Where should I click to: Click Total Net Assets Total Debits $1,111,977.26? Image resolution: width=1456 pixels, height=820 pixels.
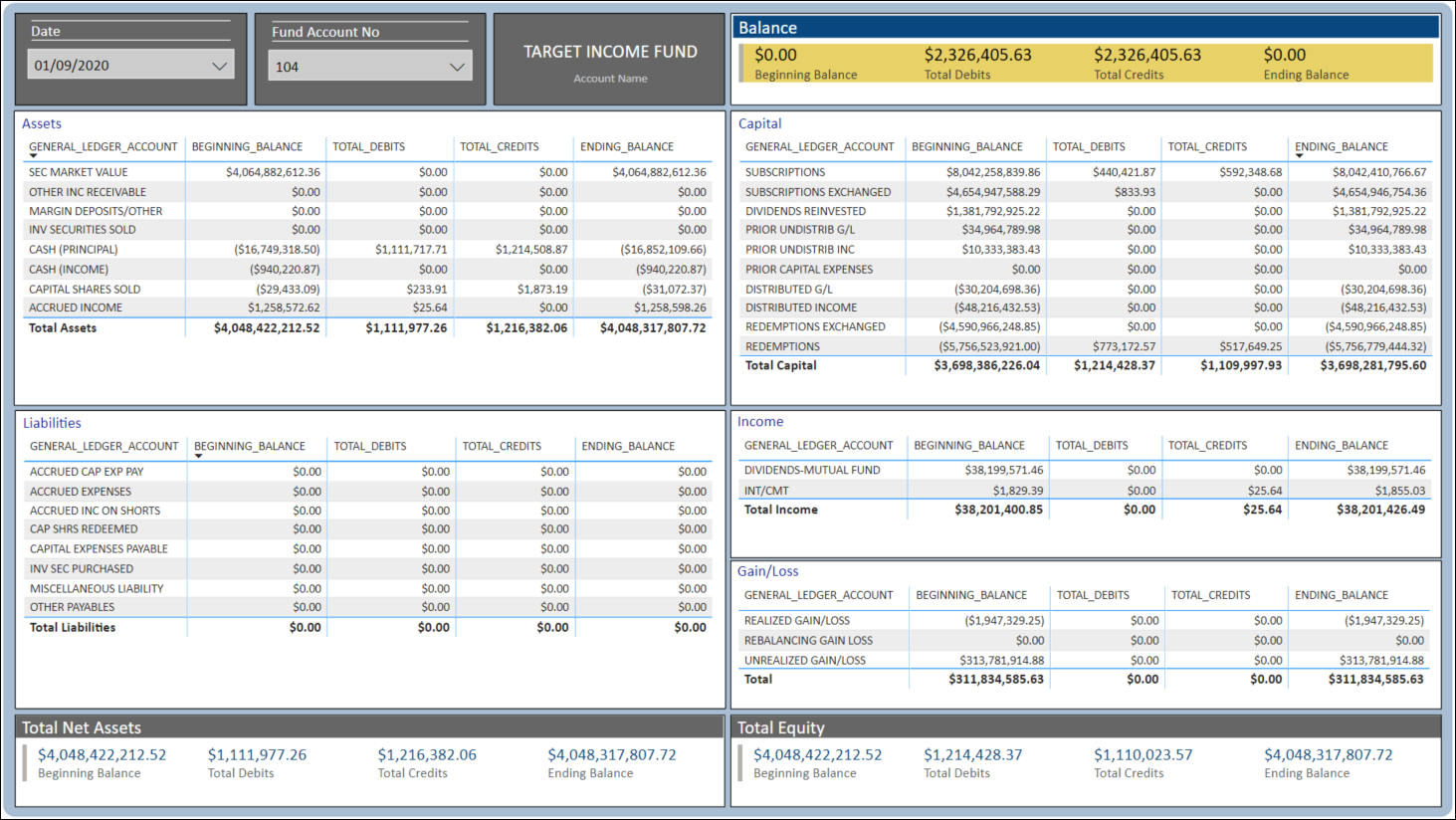coord(257,755)
